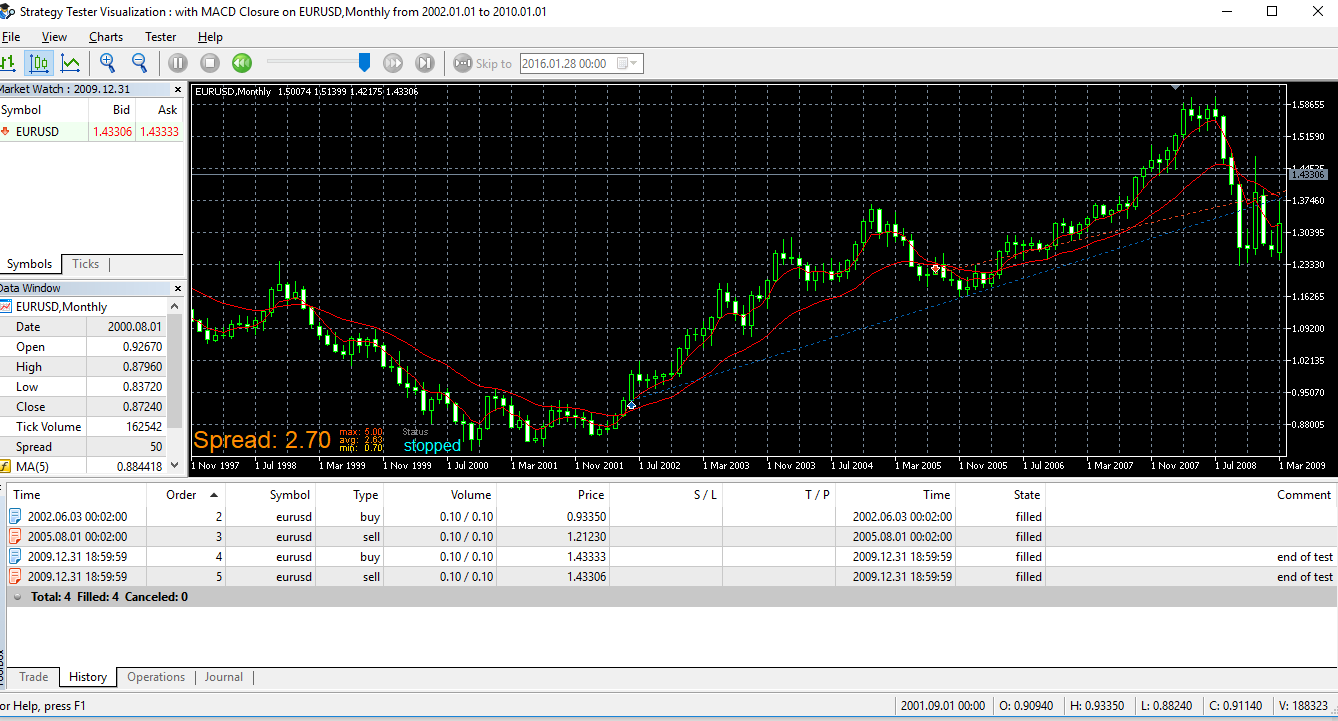Click the Skip to button

[x=483, y=63]
